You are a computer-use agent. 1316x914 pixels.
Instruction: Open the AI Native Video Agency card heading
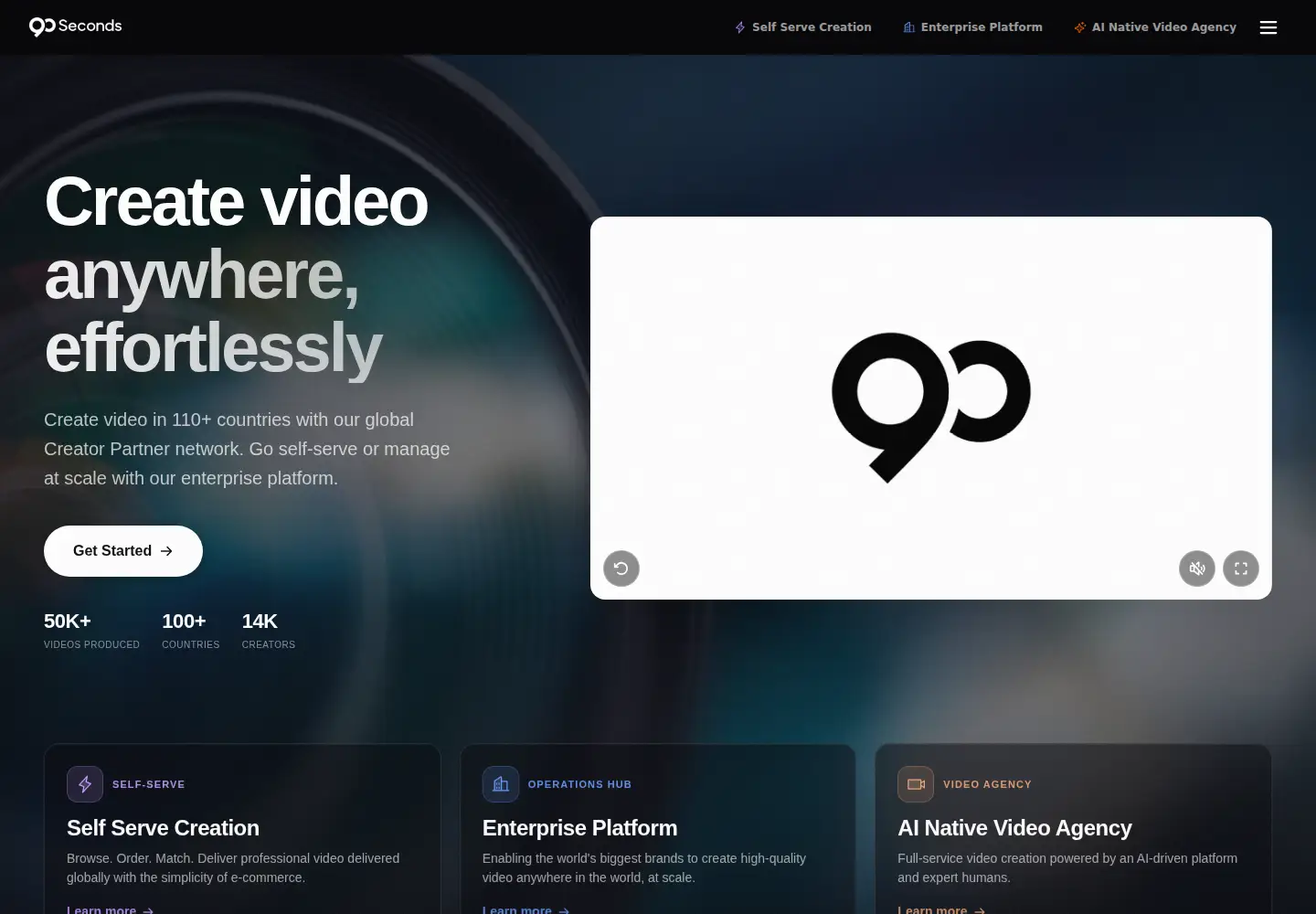[1014, 828]
